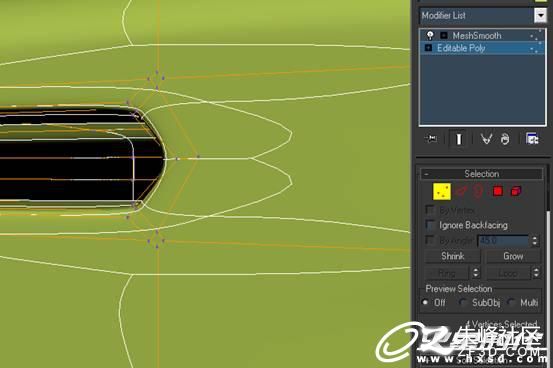The height and width of the screenshot is (368, 553).
Task: Toggle Show End Result icon
Action: pos(458,139)
